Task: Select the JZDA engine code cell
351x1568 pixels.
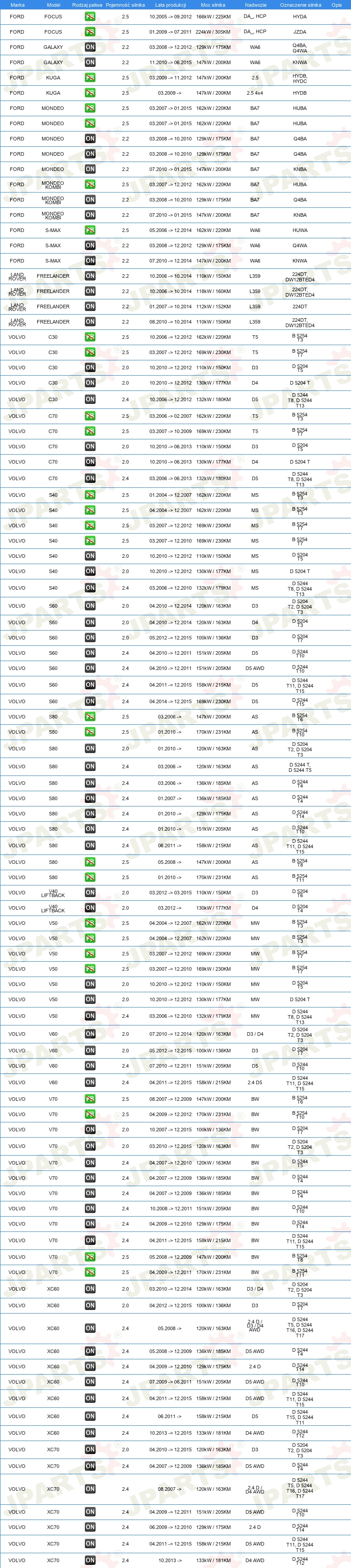Action: click(x=300, y=32)
